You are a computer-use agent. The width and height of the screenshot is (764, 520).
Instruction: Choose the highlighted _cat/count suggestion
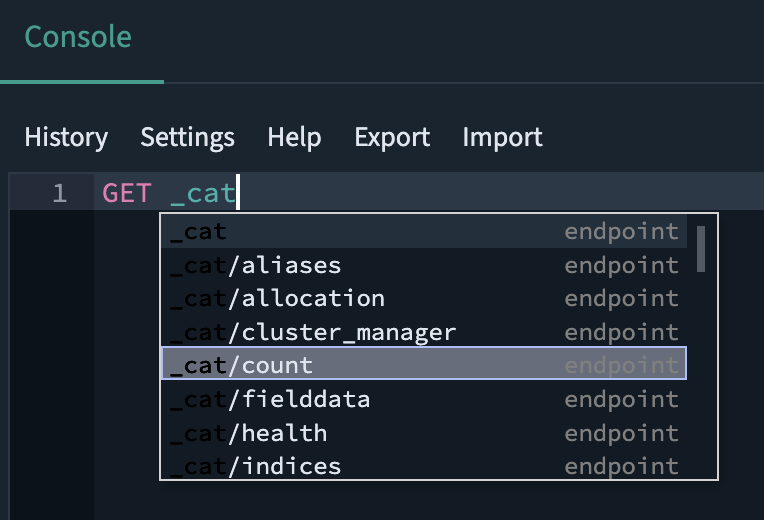click(x=424, y=364)
